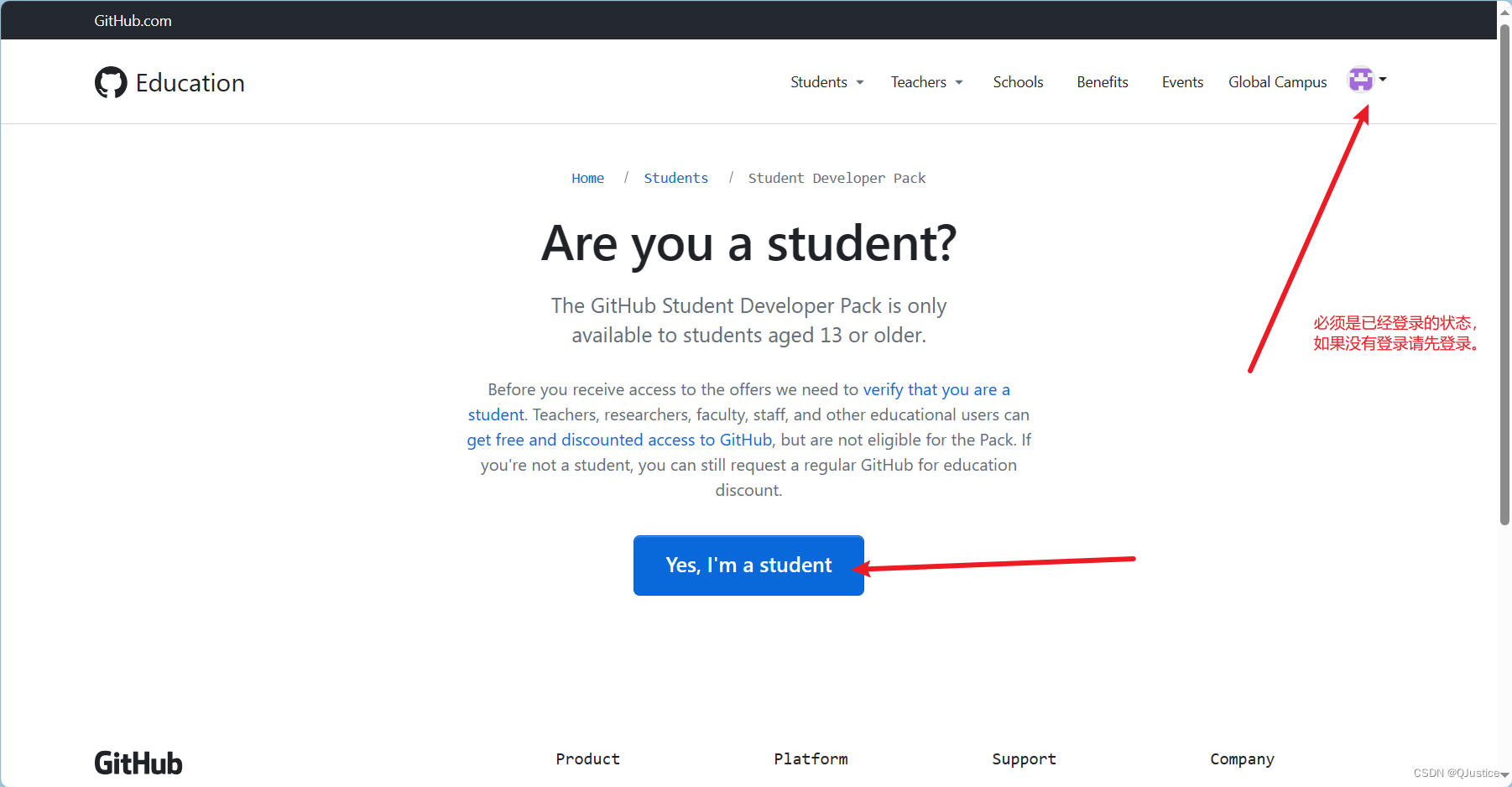
Task: Open the Schools navigation item
Action: click(x=1018, y=82)
